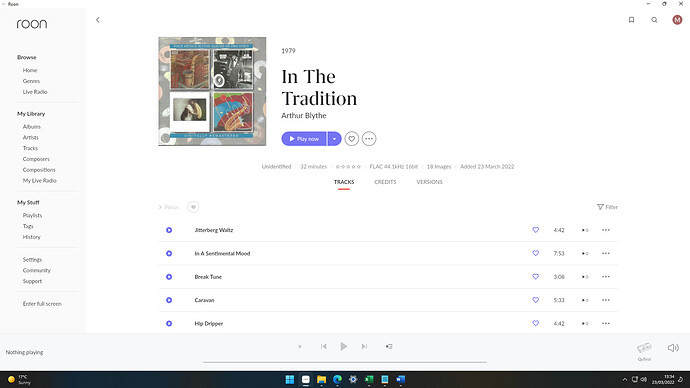
Task: Open the search magnifier icon
Action: 654,20
